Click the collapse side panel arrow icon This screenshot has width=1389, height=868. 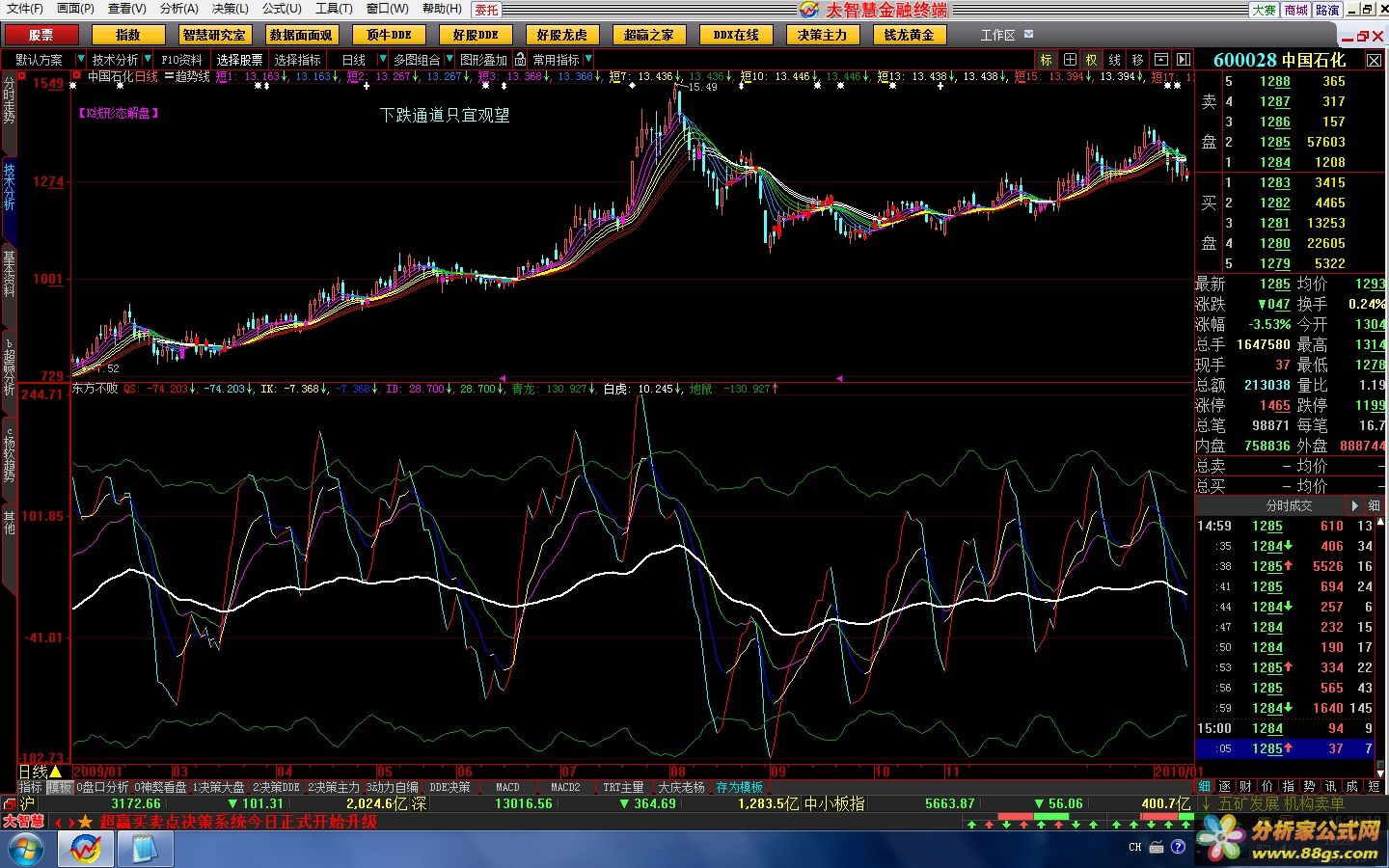click(1183, 60)
